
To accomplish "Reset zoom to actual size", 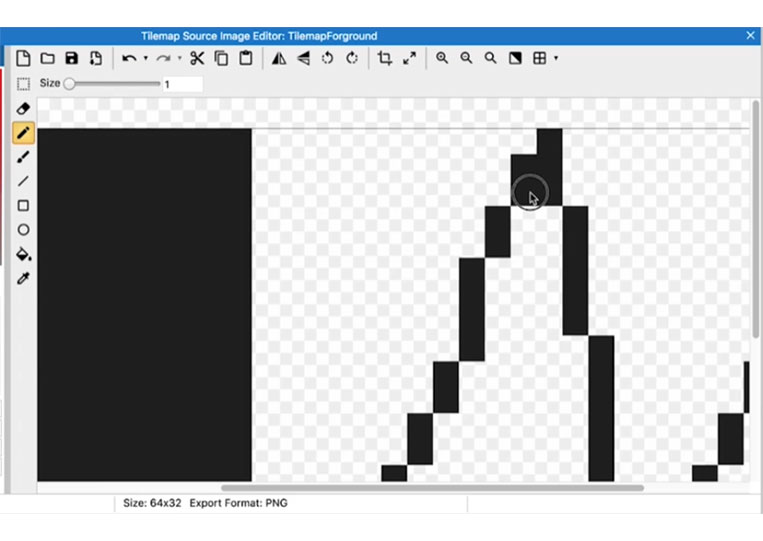I will pyautogui.click(x=490, y=58).
